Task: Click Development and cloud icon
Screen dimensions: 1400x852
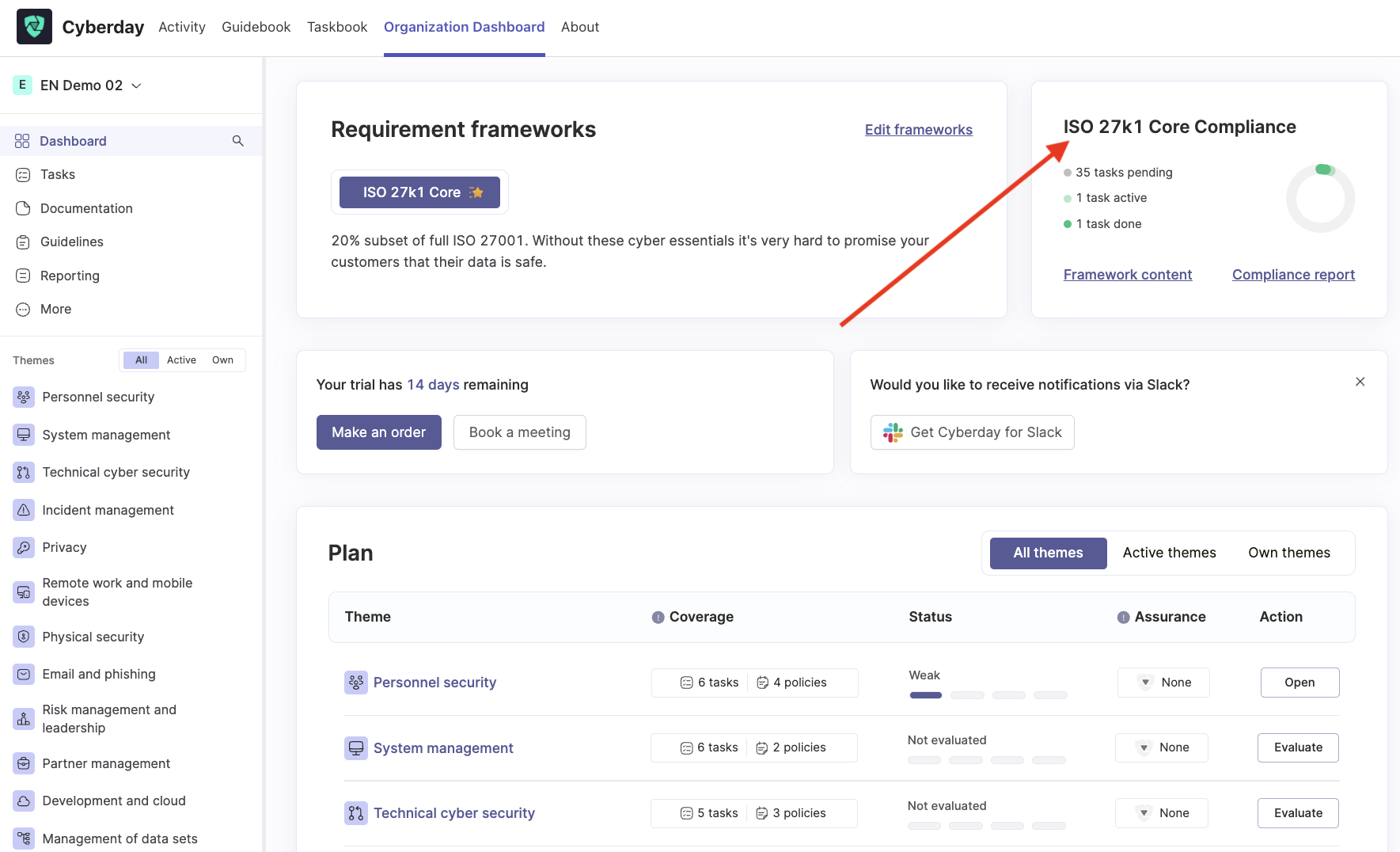Action: coord(24,801)
